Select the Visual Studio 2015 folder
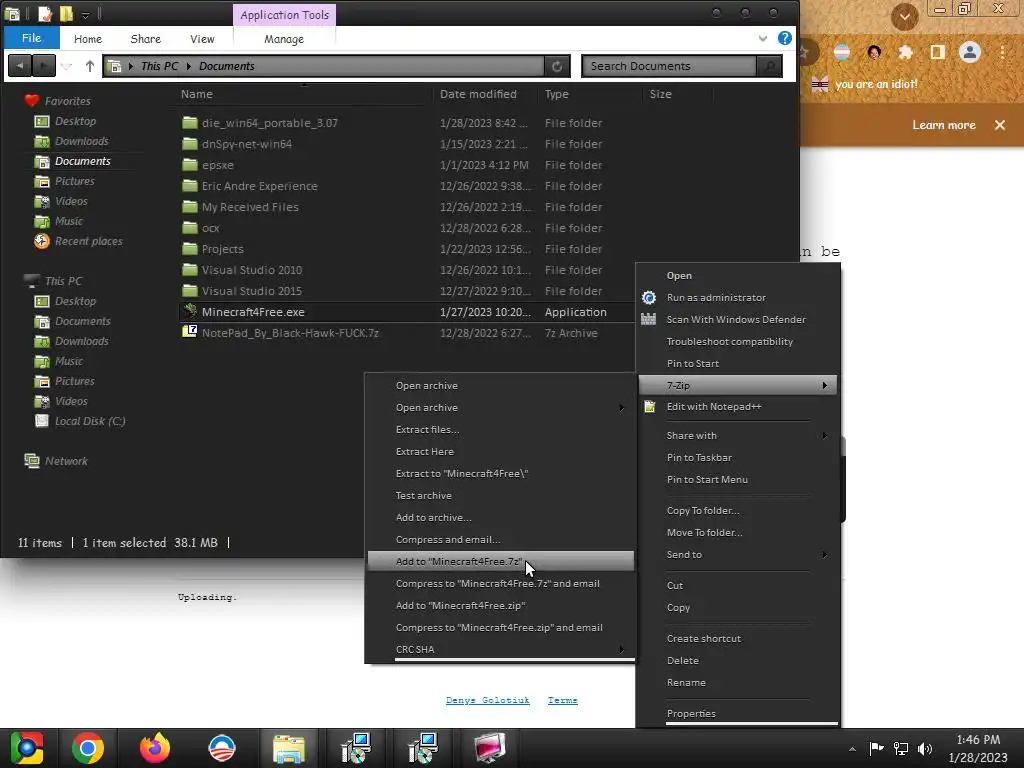 (x=251, y=291)
